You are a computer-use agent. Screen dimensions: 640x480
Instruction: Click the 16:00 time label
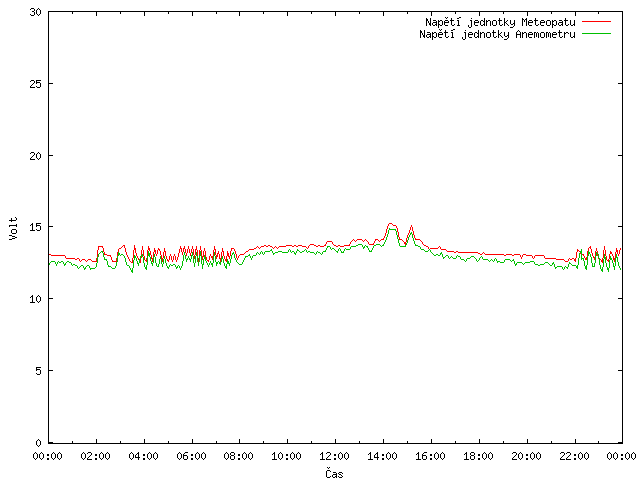point(430,456)
